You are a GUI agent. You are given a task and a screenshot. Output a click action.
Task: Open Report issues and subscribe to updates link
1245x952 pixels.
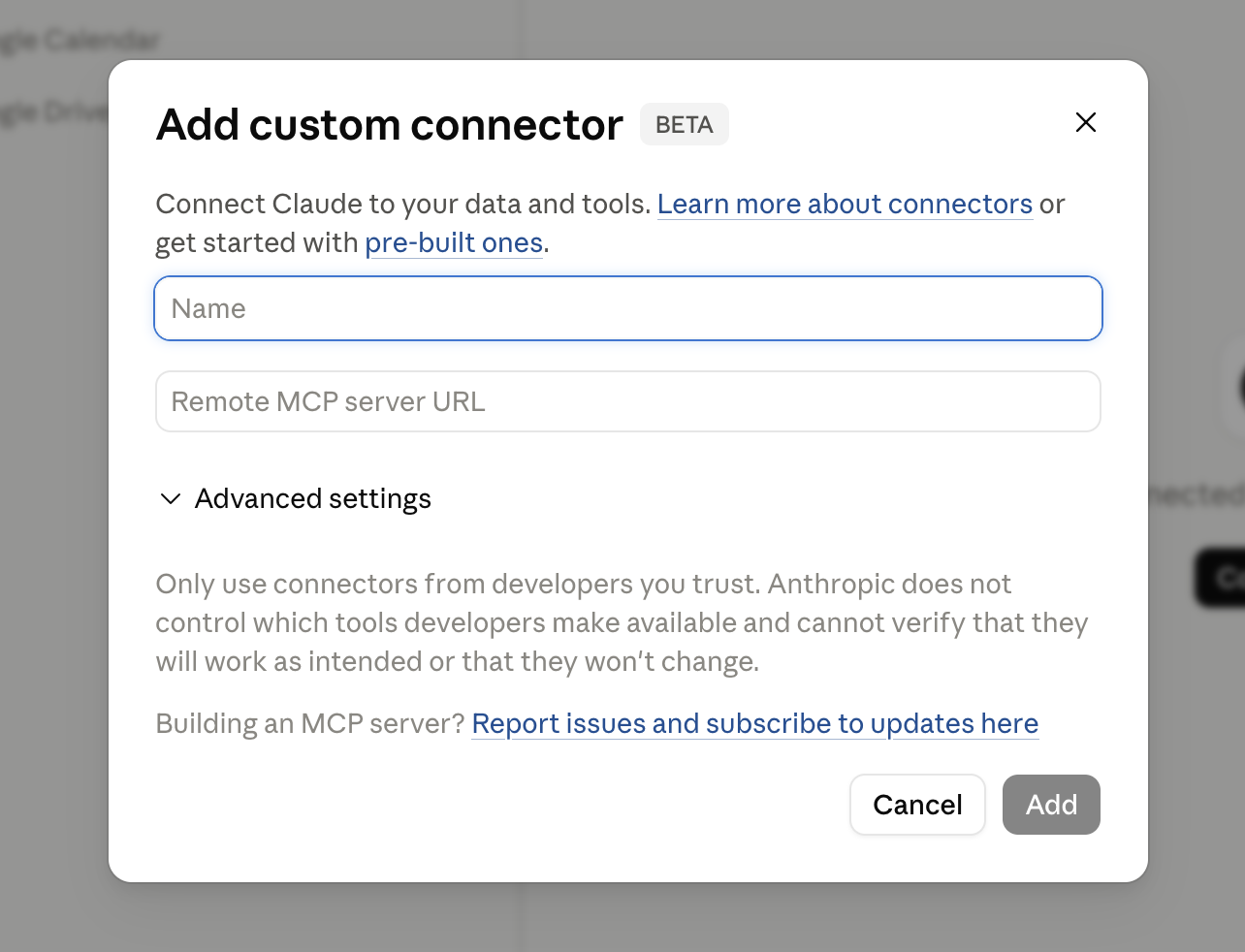(754, 723)
